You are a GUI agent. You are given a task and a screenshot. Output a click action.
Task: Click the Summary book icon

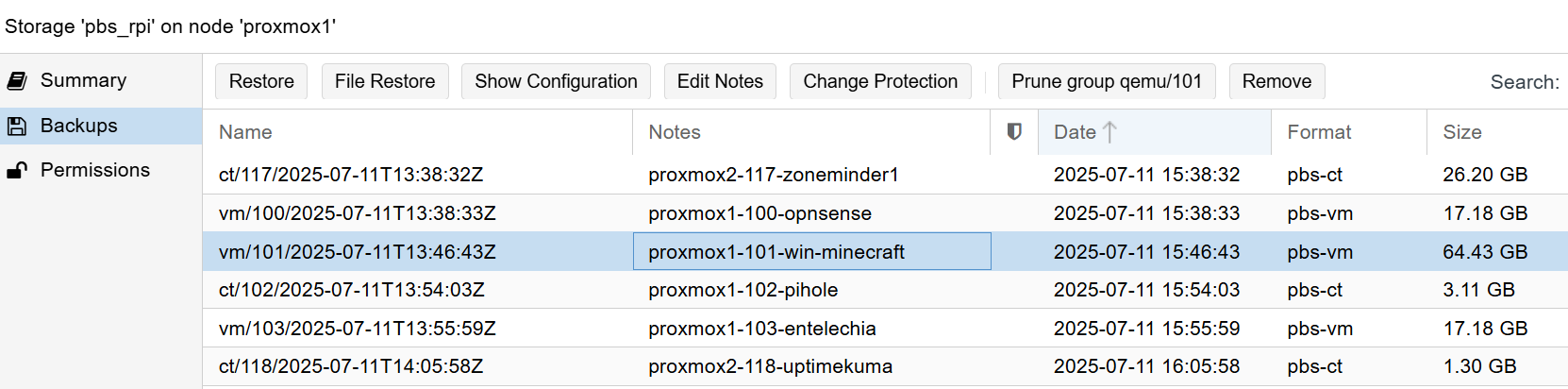[17, 80]
